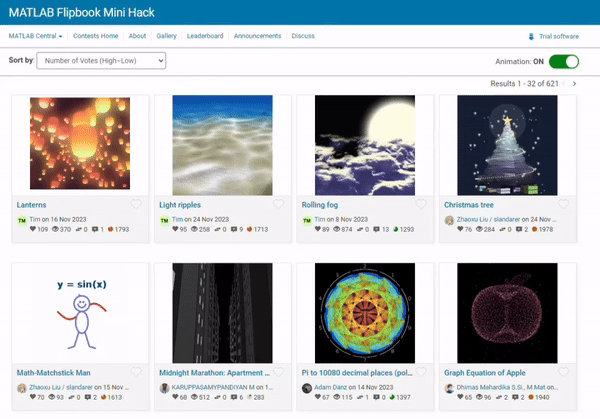
Task: Open the Pi to 10080 decimal places thumbnail
Action: 364,312
